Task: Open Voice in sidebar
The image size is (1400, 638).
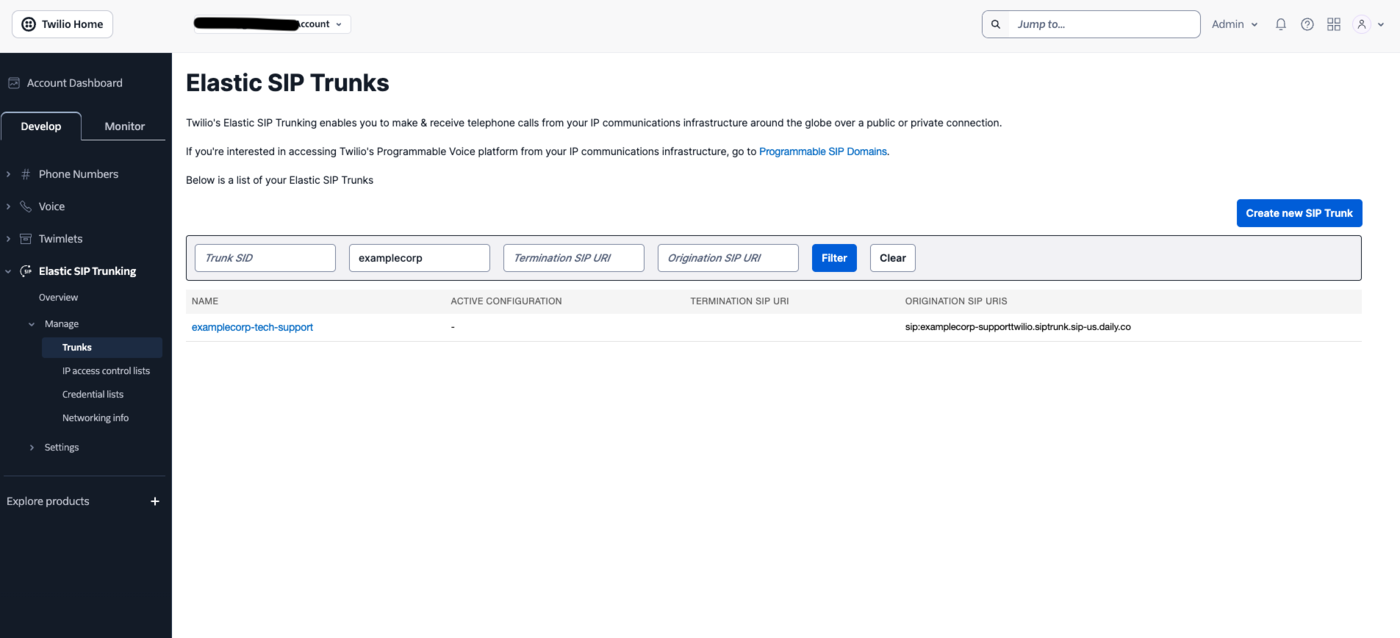Action: [52, 207]
